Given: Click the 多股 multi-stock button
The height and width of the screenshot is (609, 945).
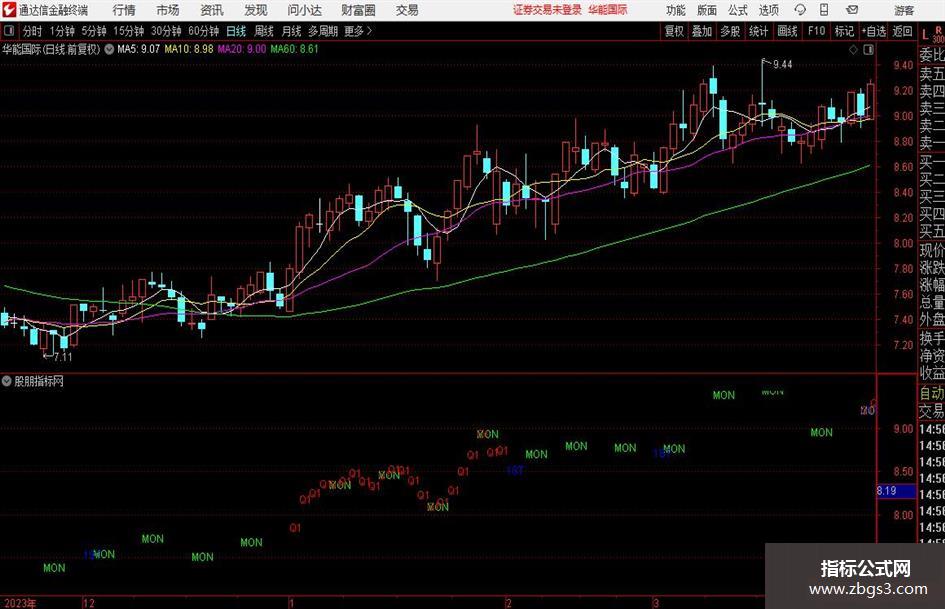Looking at the screenshot, I should (730, 31).
